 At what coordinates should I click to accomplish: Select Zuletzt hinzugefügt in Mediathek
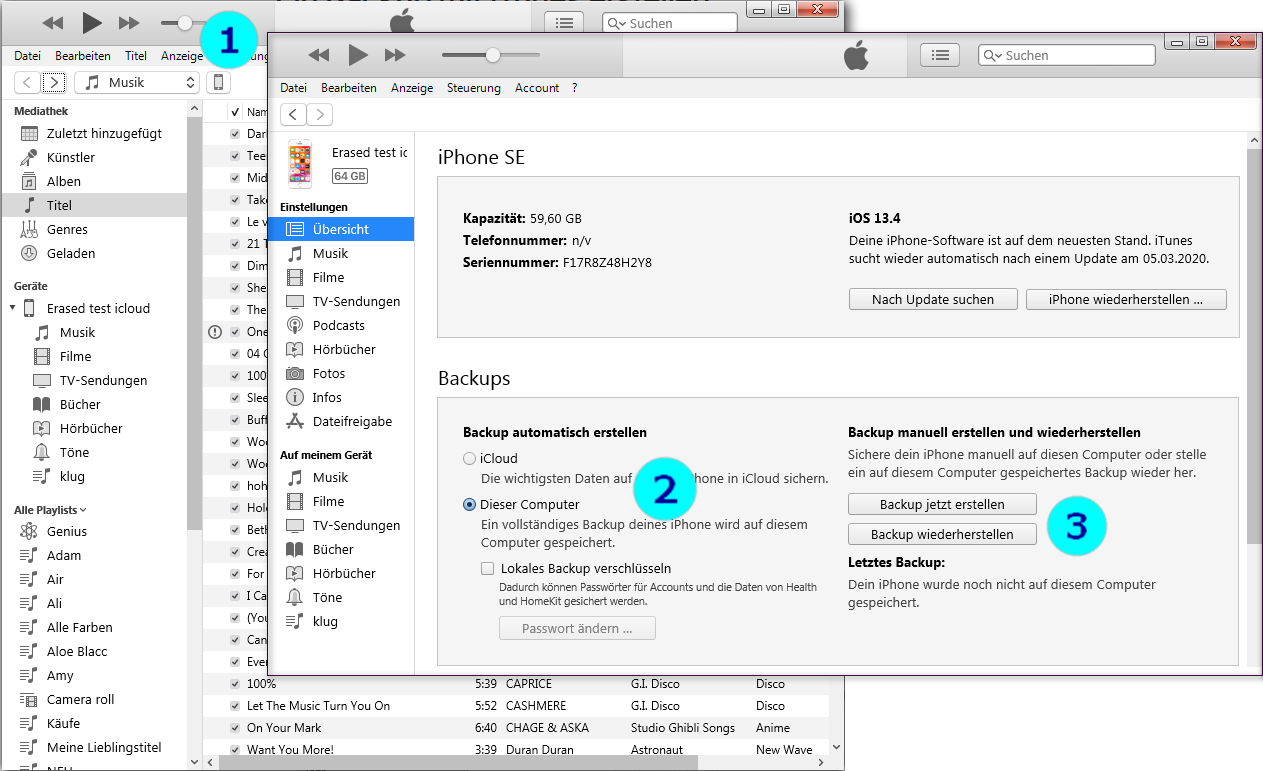pyautogui.click(x=94, y=133)
